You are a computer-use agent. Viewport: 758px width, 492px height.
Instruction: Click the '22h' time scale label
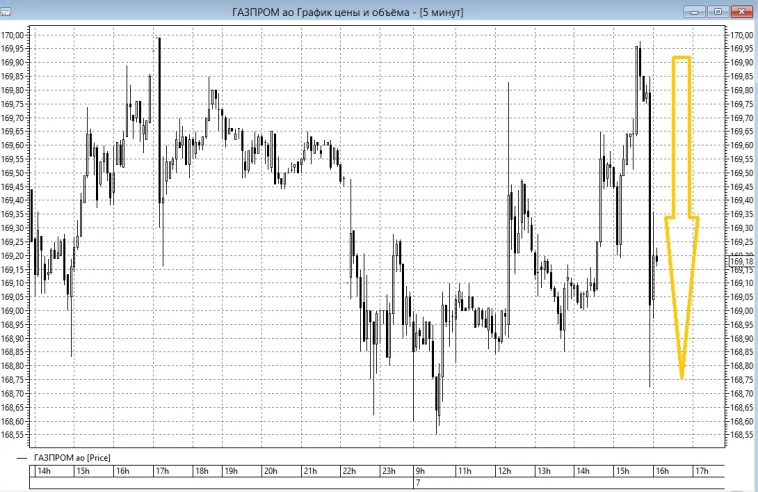349,471
